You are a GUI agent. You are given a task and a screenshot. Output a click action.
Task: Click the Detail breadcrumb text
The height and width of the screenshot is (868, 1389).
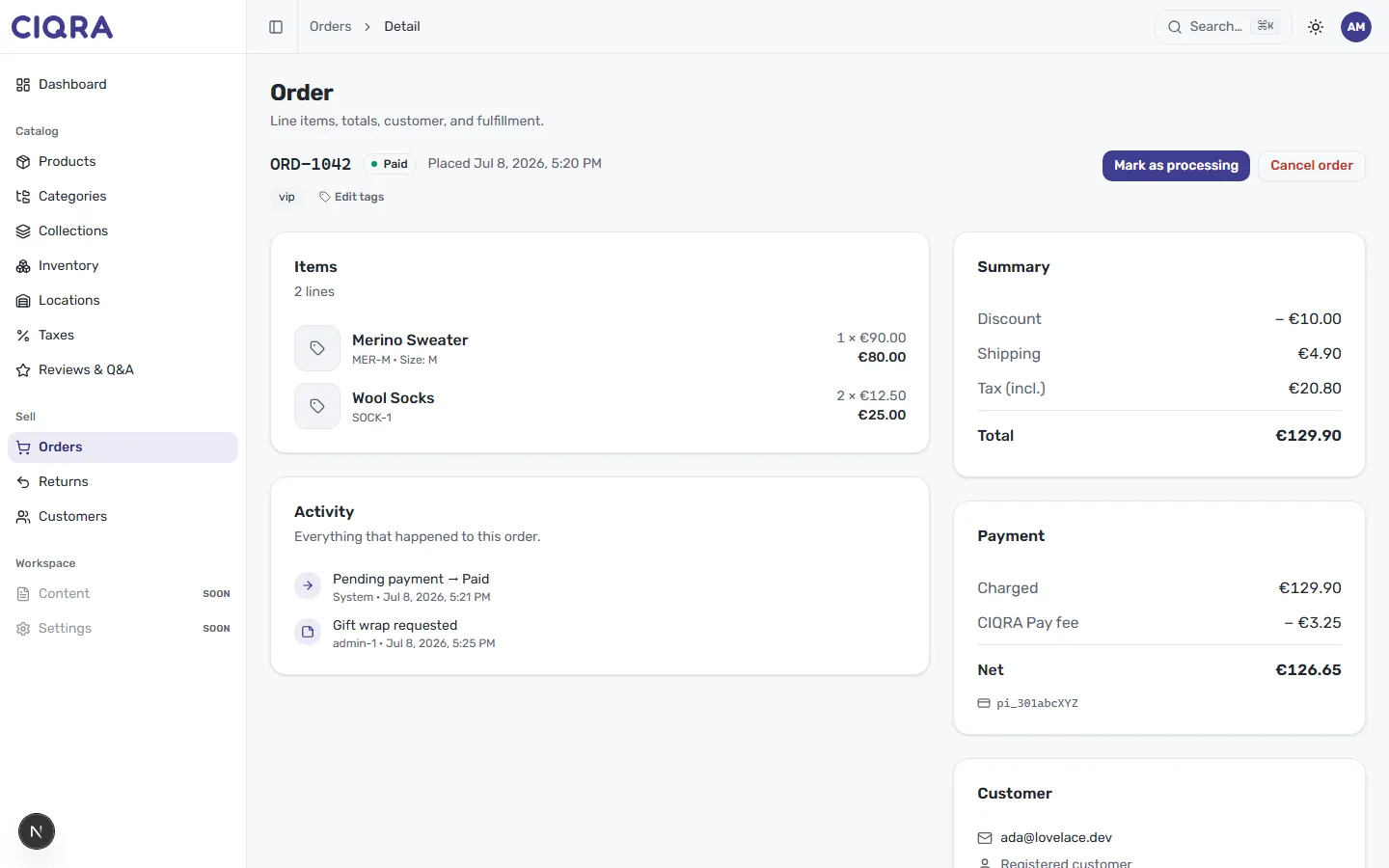pos(402,27)
